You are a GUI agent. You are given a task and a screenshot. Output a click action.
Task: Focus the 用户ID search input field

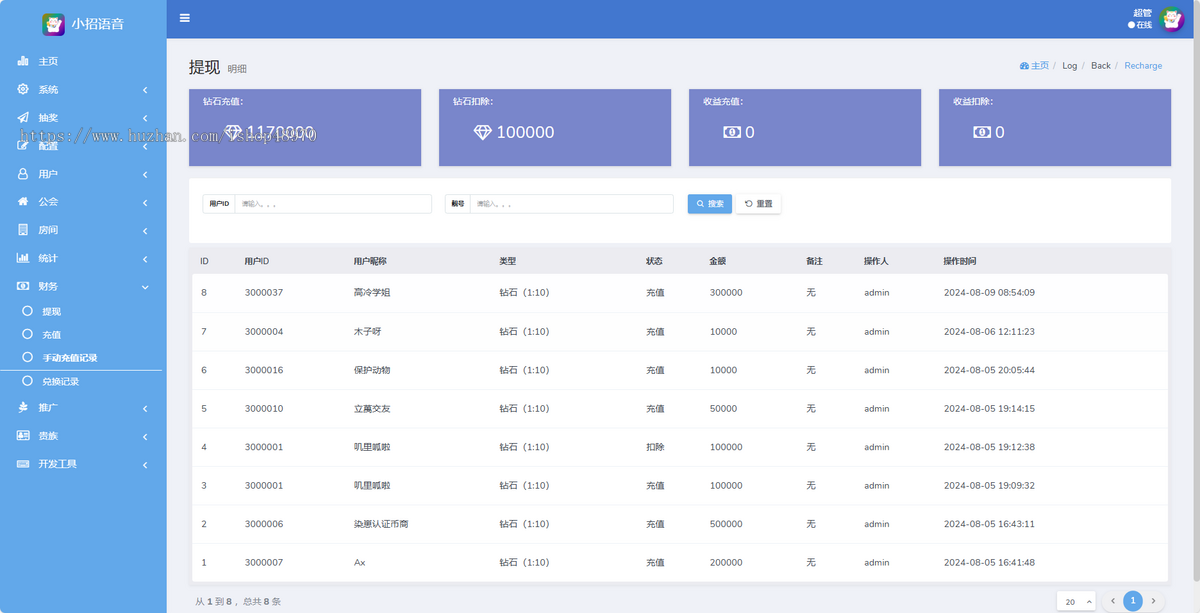pyautogui.click(x=333, y=204)
